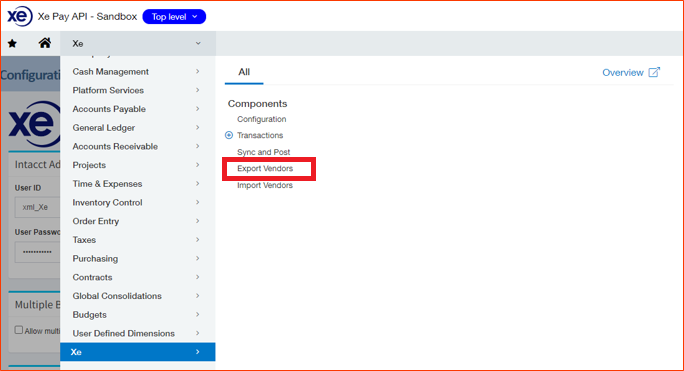This screenshot has width=684, height=371.
Task: Open the home icon
Action: click(44, 43)
